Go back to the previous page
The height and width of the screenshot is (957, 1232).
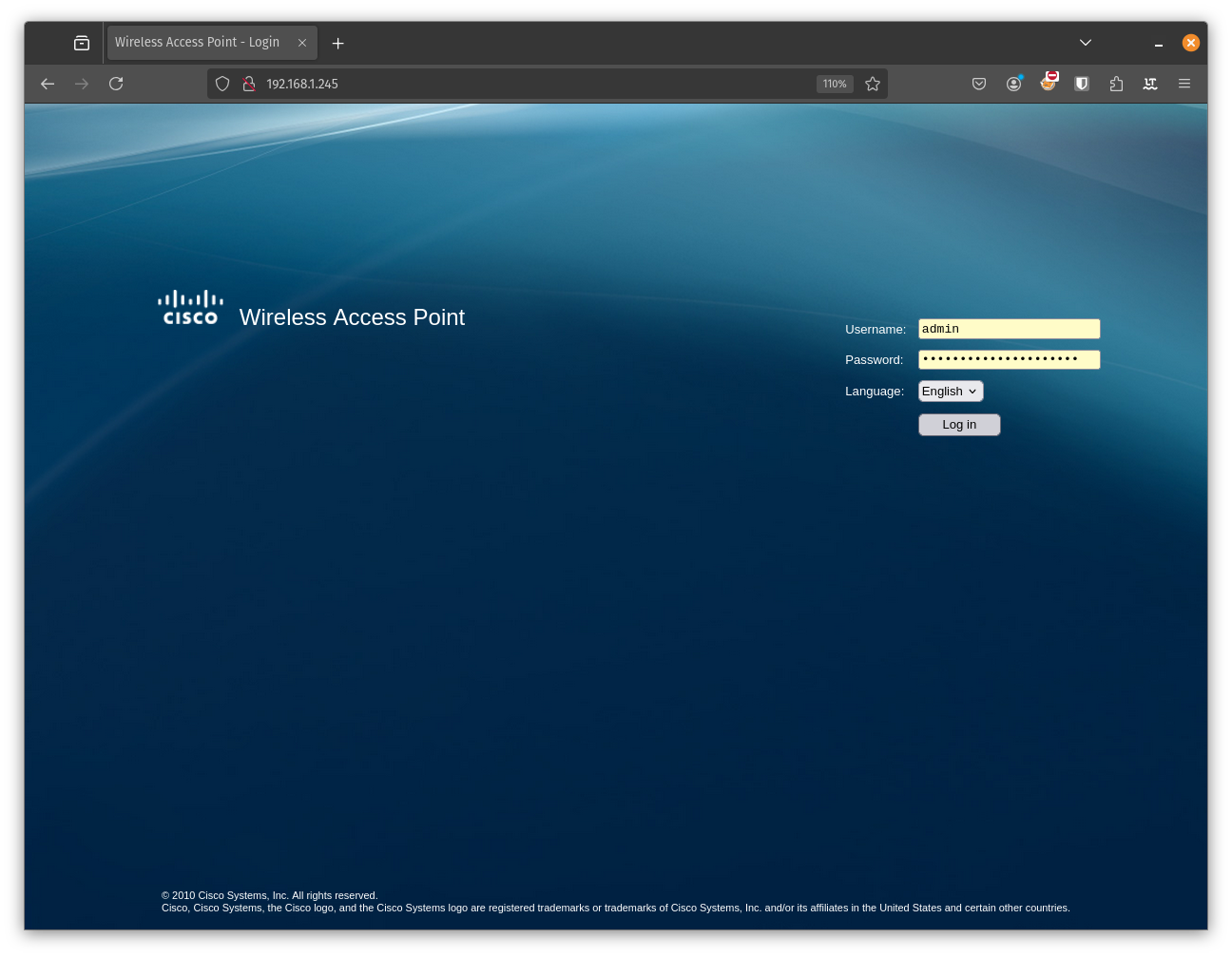(48, 84)
